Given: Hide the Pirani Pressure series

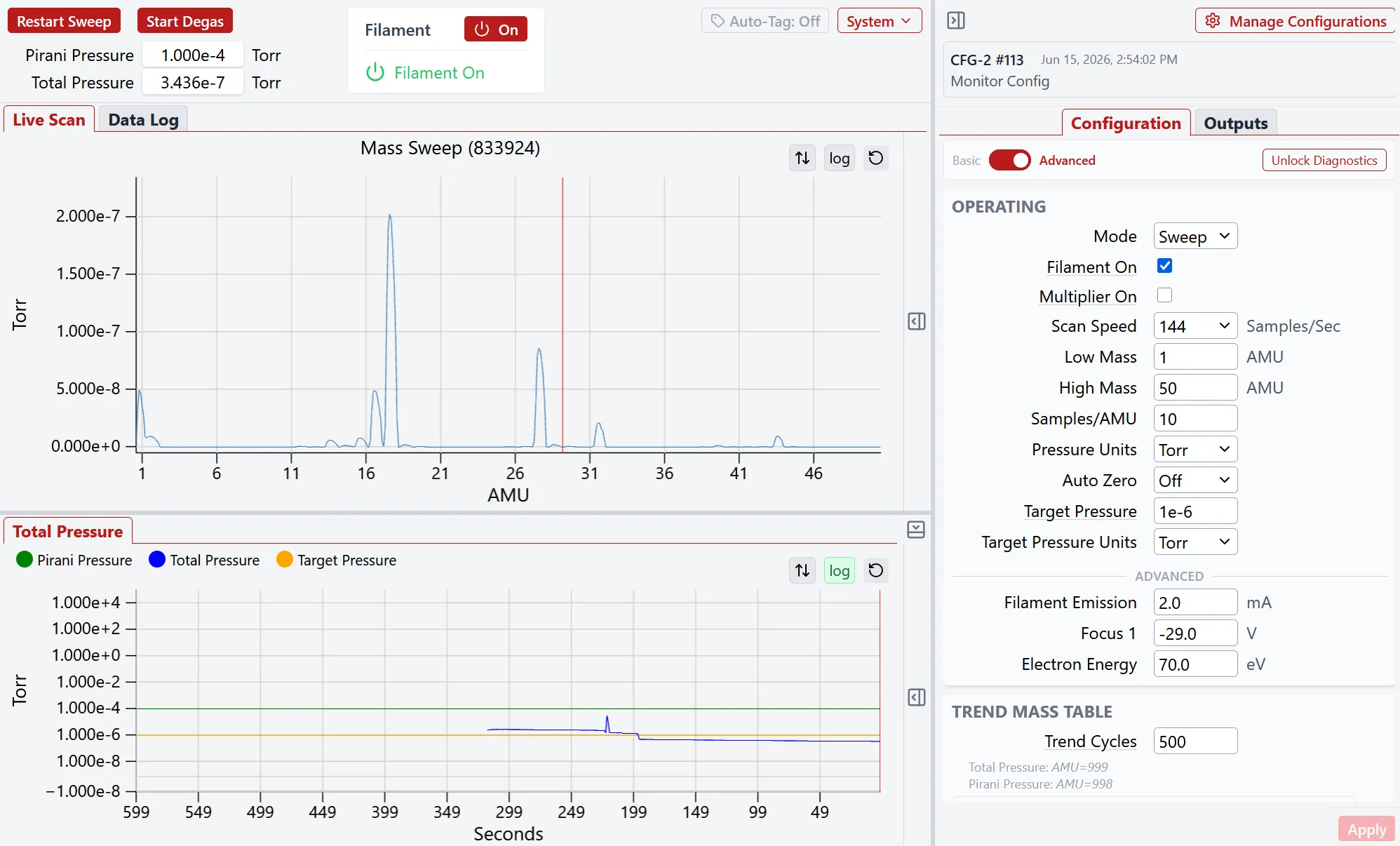Looking at the screenshot, I should 74,560.
